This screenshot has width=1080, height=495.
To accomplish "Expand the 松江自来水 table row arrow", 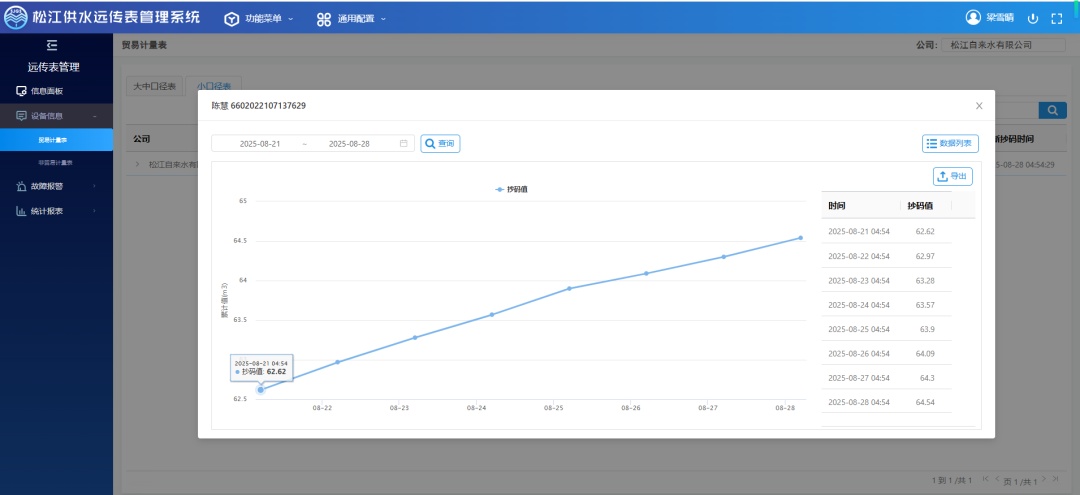I will (136, 165).
